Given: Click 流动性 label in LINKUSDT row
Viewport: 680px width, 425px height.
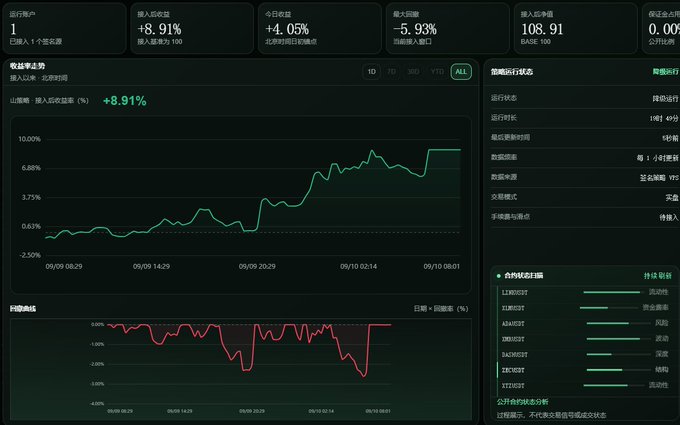Looking at the screenshot, I should click(658, 292).
